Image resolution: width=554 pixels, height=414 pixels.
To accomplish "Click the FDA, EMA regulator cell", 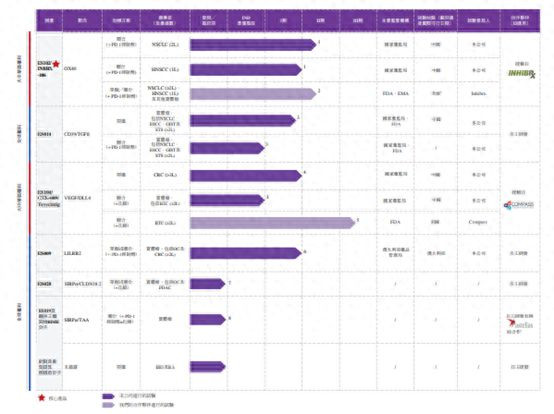I will [x=395, y=94].
